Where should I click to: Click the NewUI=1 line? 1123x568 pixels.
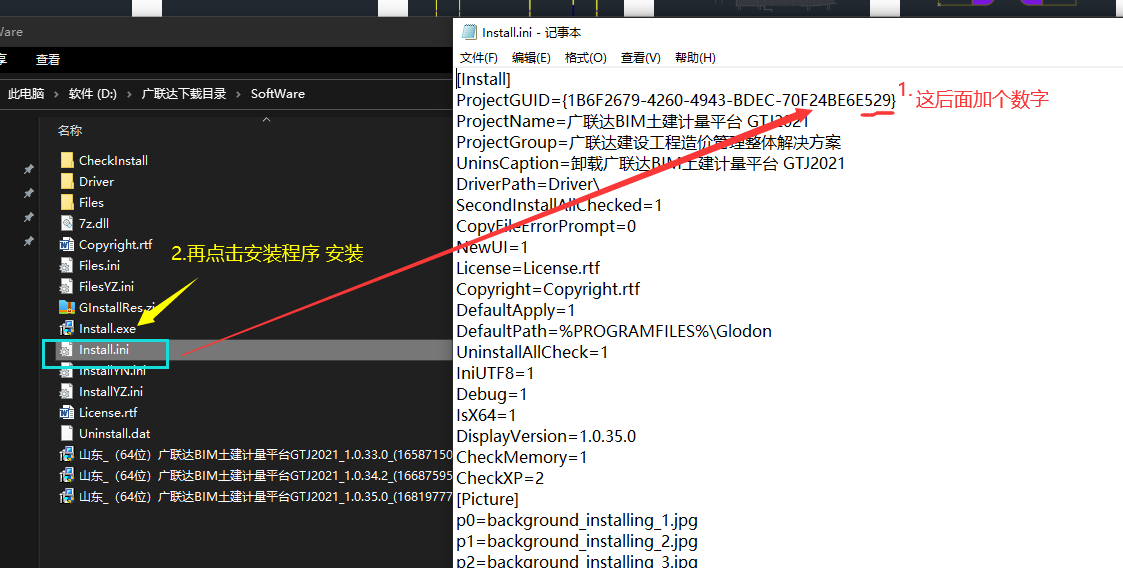point(492,247)
